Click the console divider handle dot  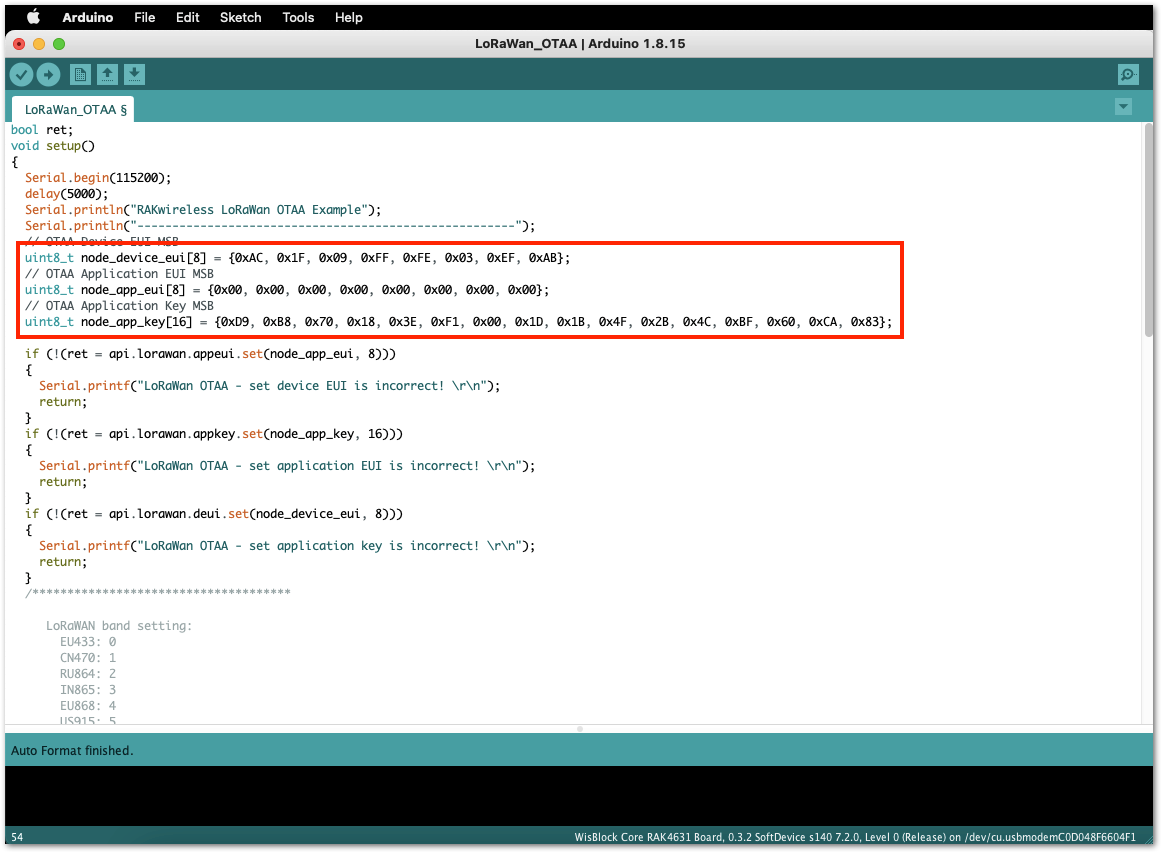(580, 729)
